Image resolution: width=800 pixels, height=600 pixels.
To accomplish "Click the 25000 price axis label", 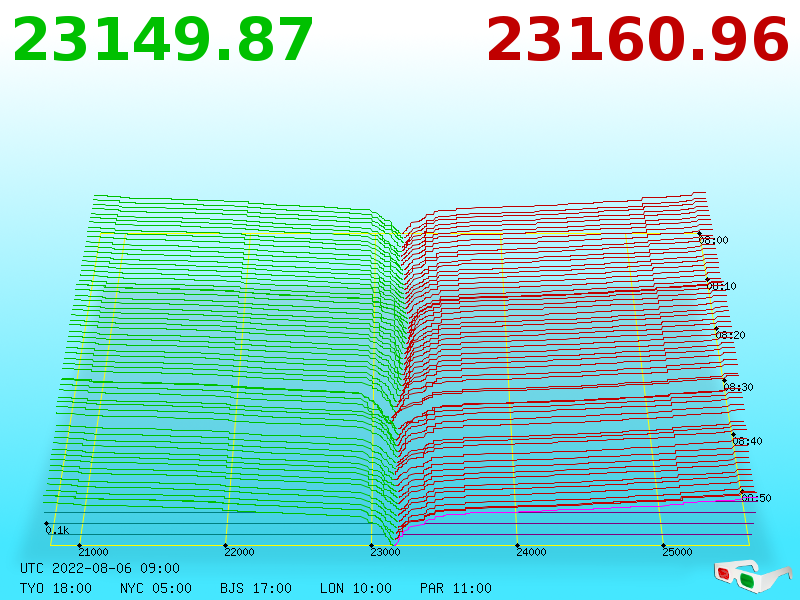I will click(677, 552).
